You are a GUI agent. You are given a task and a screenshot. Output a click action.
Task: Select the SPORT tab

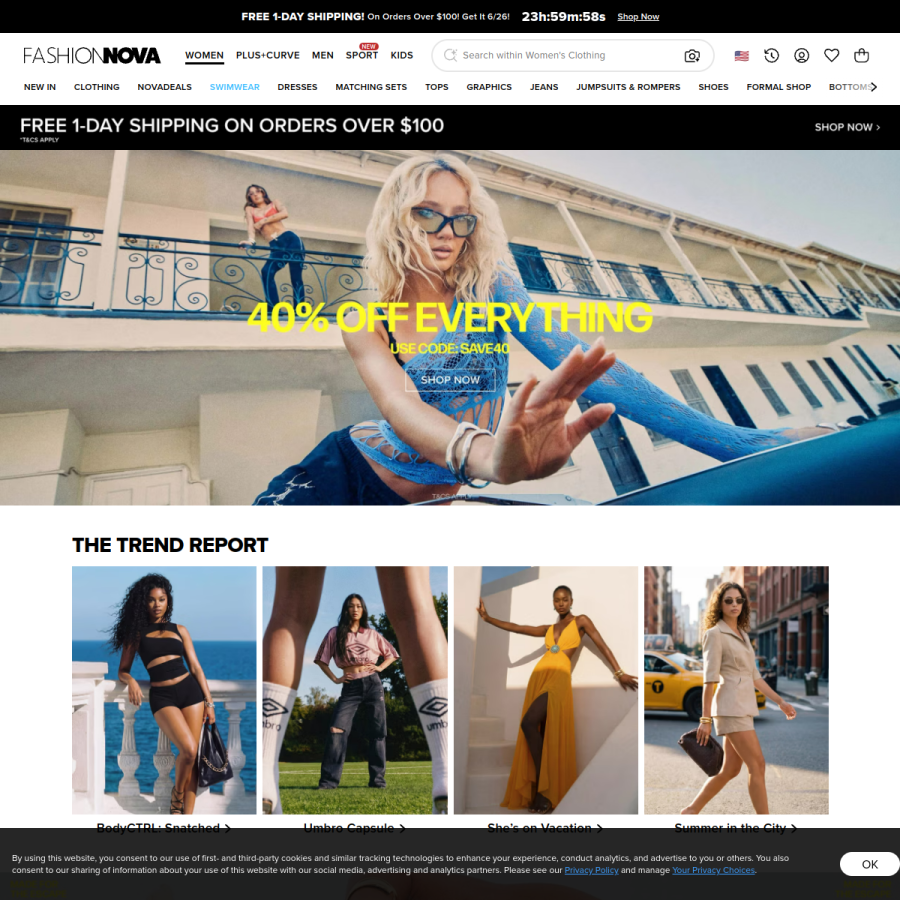362,56
